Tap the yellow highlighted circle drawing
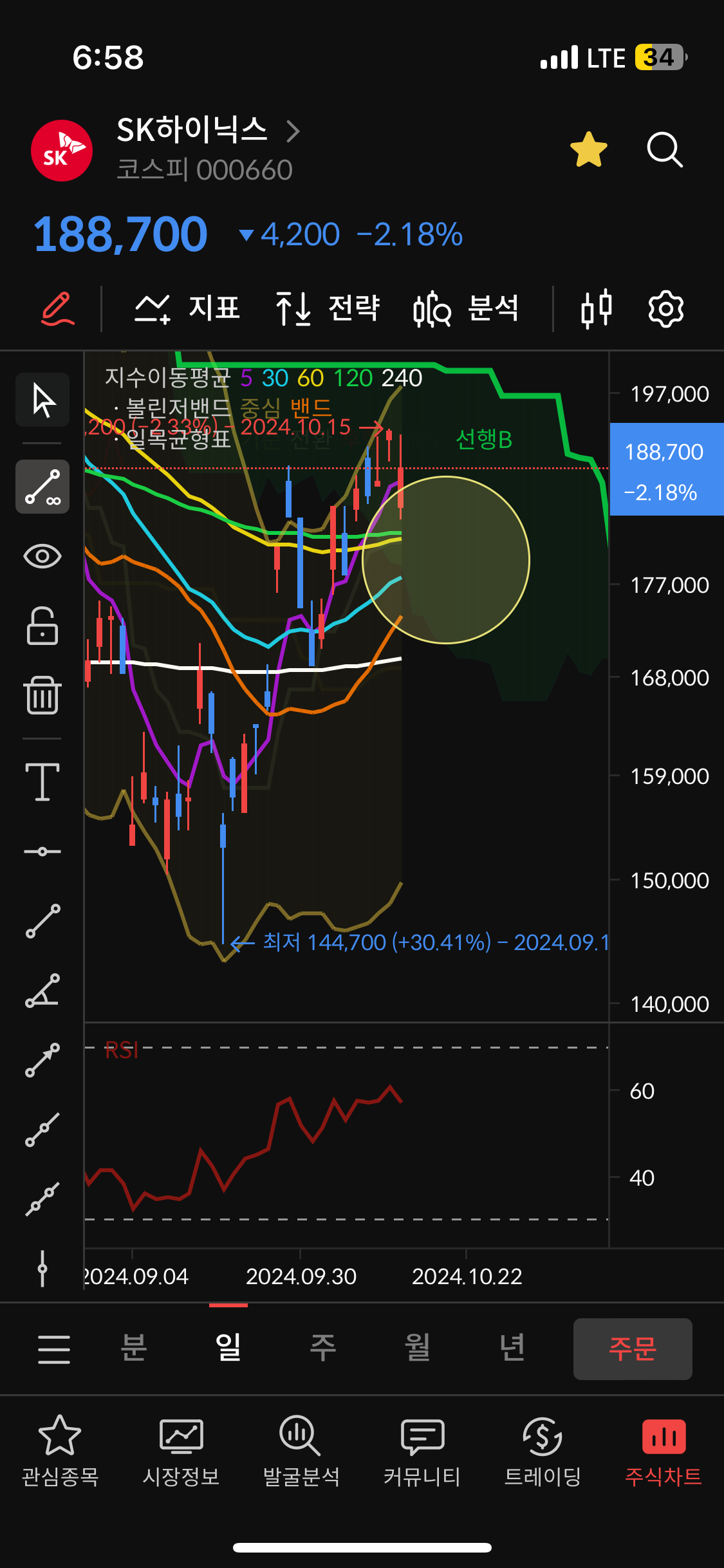The height and width of the screenshot is (1568, 724). coord(445,559)
